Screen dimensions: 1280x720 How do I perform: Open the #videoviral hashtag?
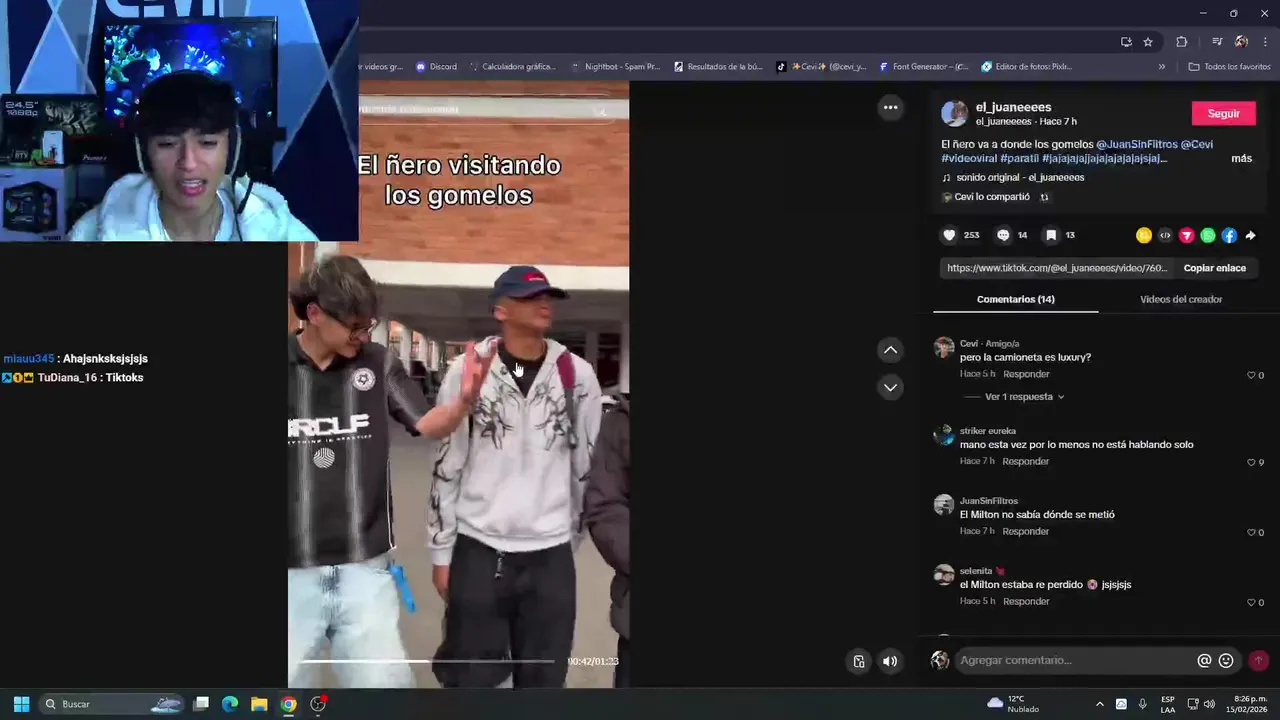click(x=968, y=158)
